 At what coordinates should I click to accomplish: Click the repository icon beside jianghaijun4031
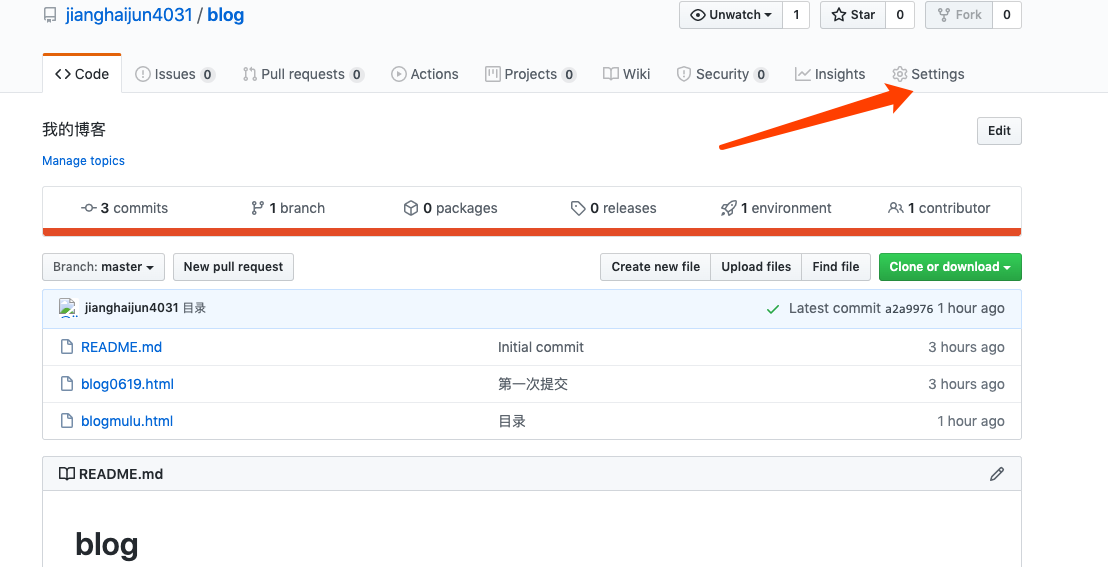[49, 15]
